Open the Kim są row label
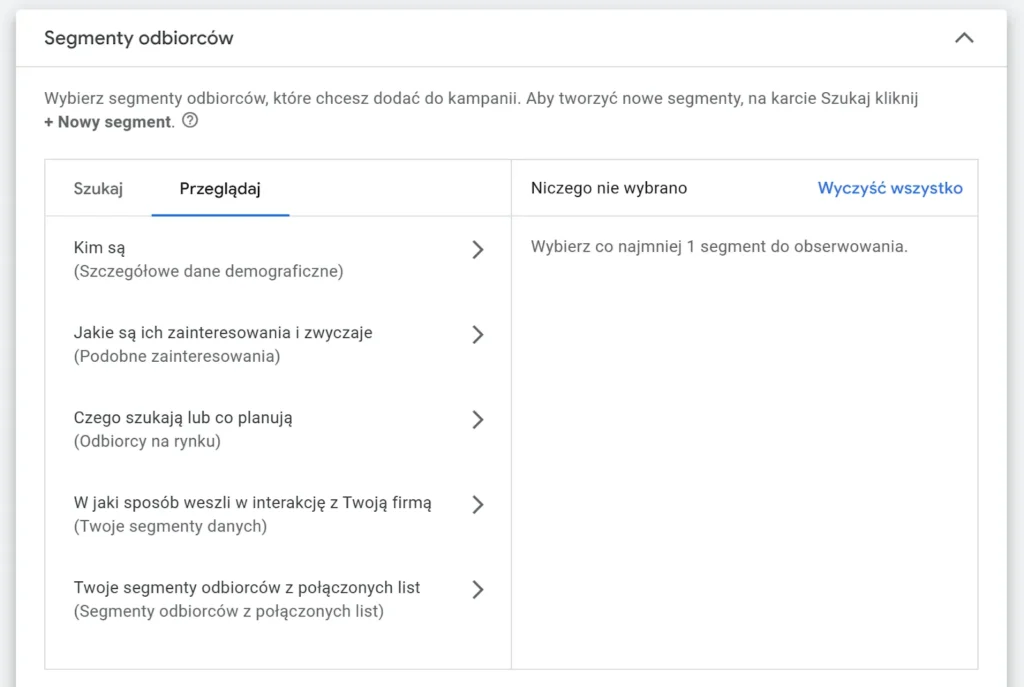The image size is (1024, 687). click(99, 248)
